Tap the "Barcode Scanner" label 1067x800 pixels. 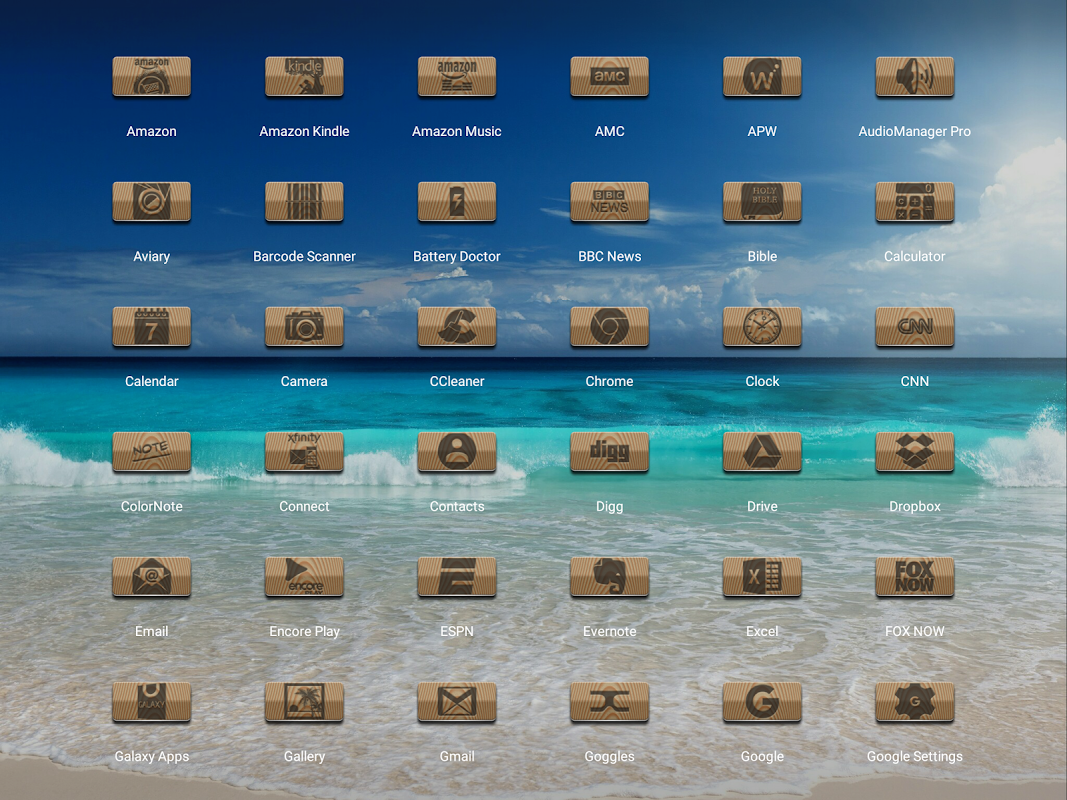[304, 256]
